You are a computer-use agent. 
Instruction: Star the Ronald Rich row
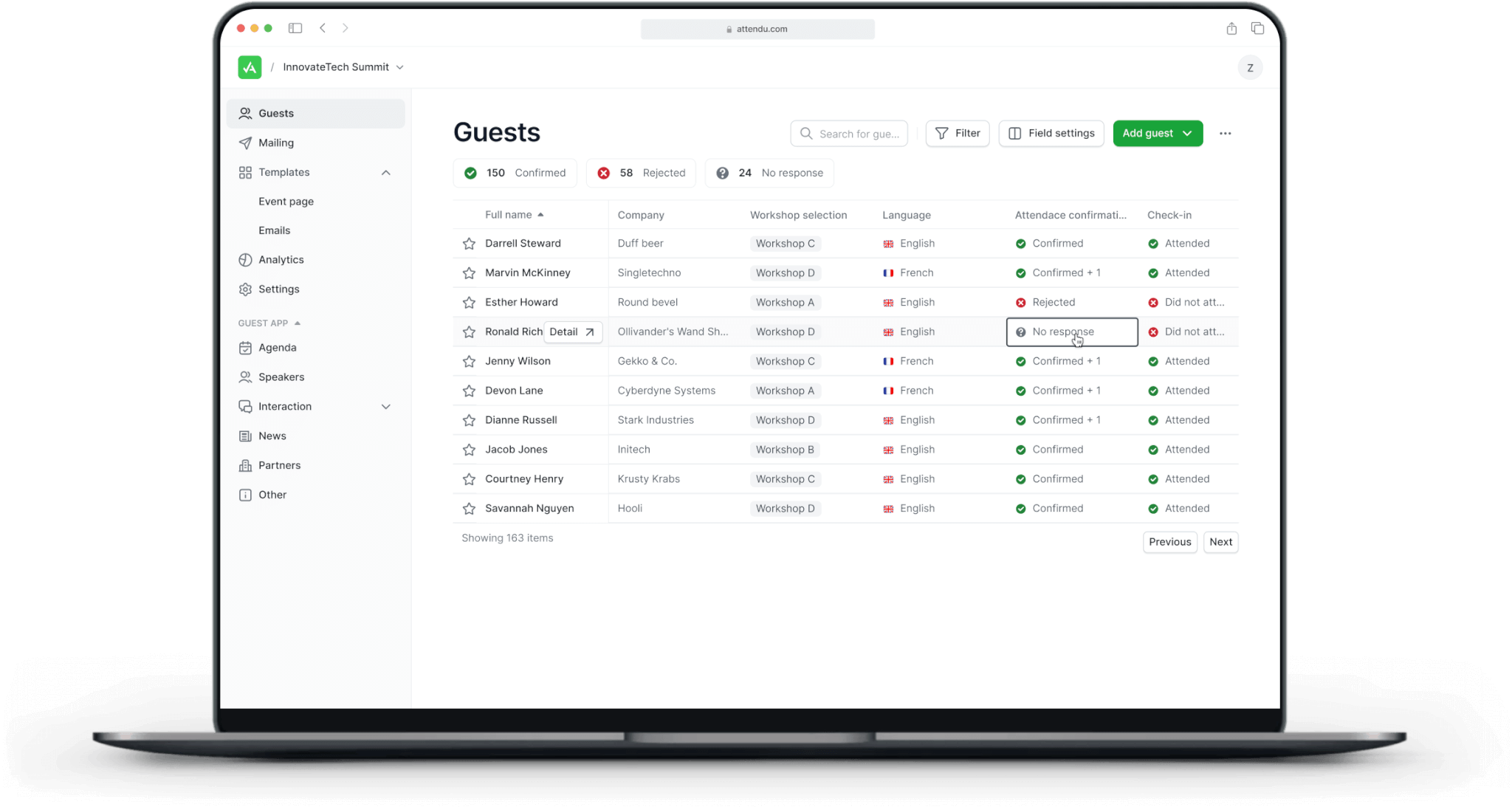coord(469,332)
